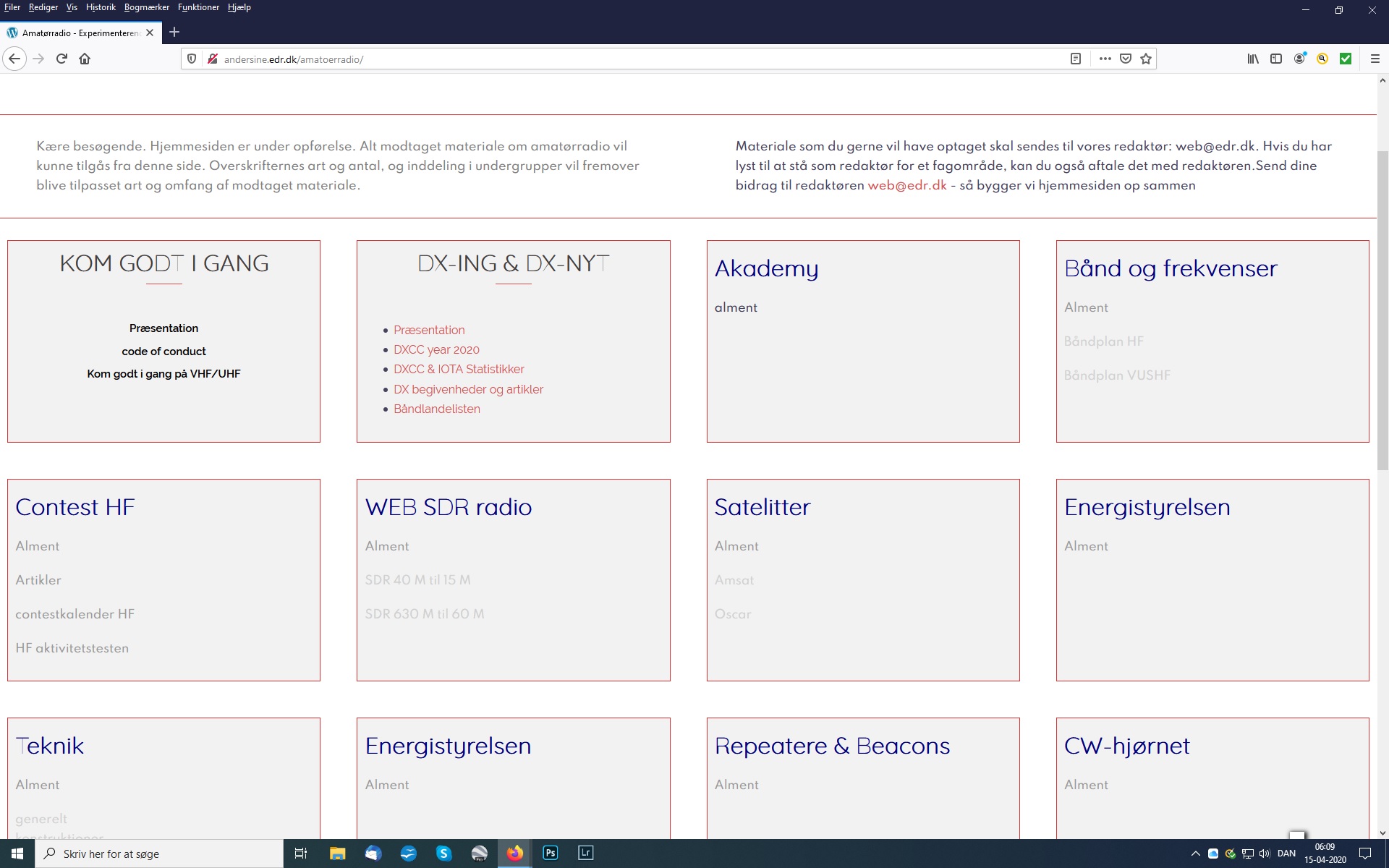Viewport: 1389px width, 868px height.
Task: Bookmark this page with star icon
Action: tap(1146, 59)
